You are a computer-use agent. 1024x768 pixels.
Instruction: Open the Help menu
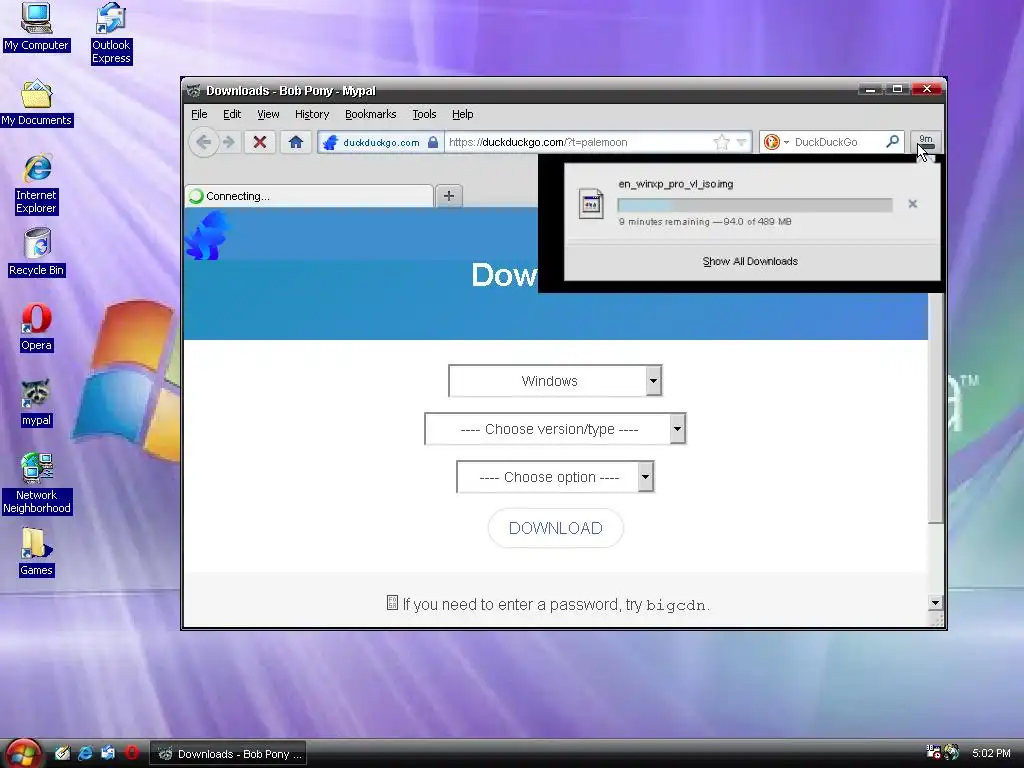tap(462, 114)
